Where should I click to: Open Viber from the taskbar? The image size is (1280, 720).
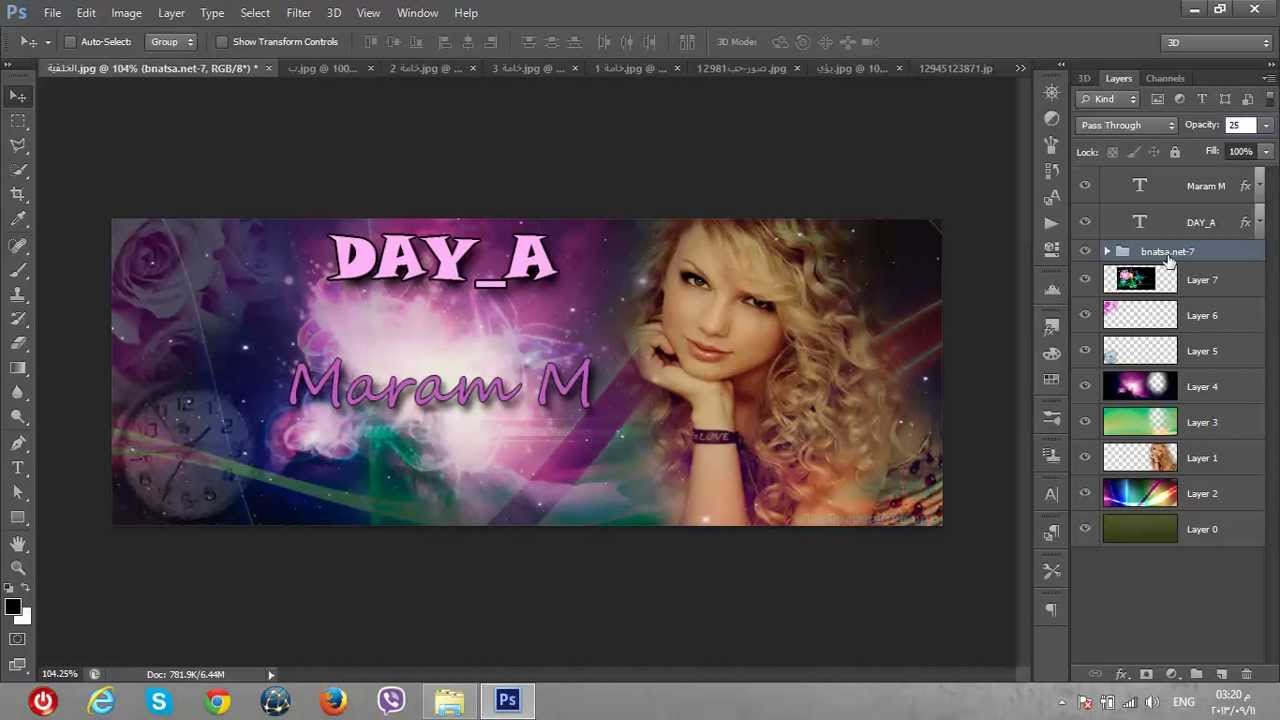pos(392,701)
